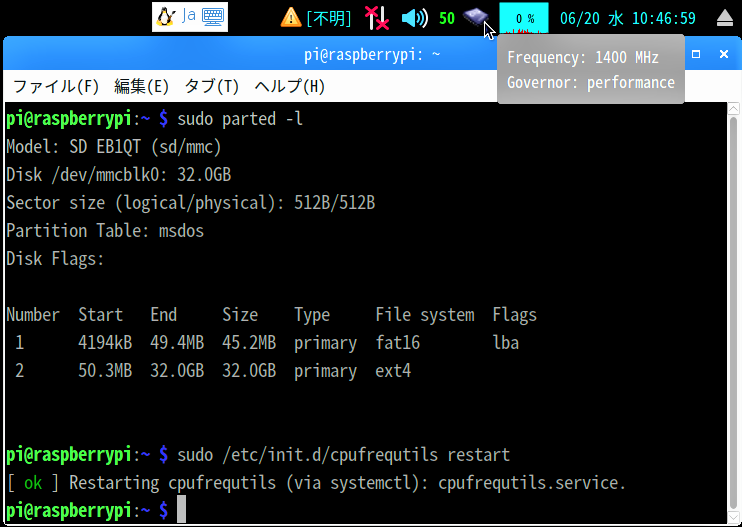Click the 'Disk Flags:' line
The height and width of the screenshot is (527, 742).
click(55, 259)
